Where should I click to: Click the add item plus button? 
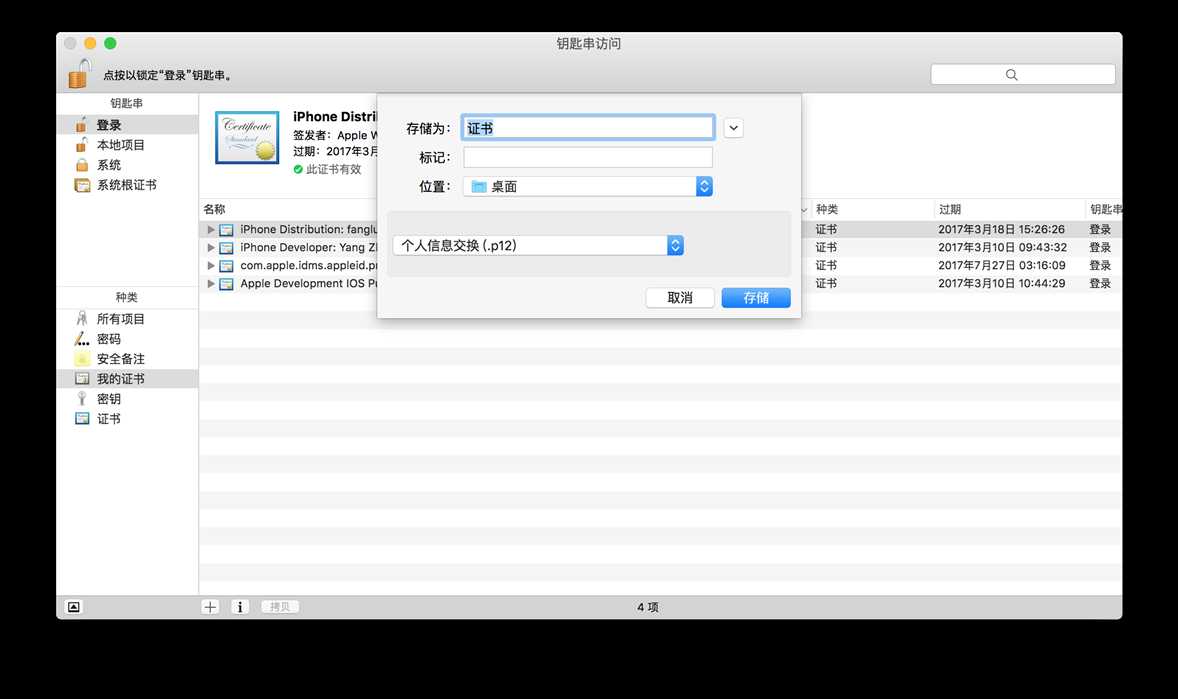210,607
